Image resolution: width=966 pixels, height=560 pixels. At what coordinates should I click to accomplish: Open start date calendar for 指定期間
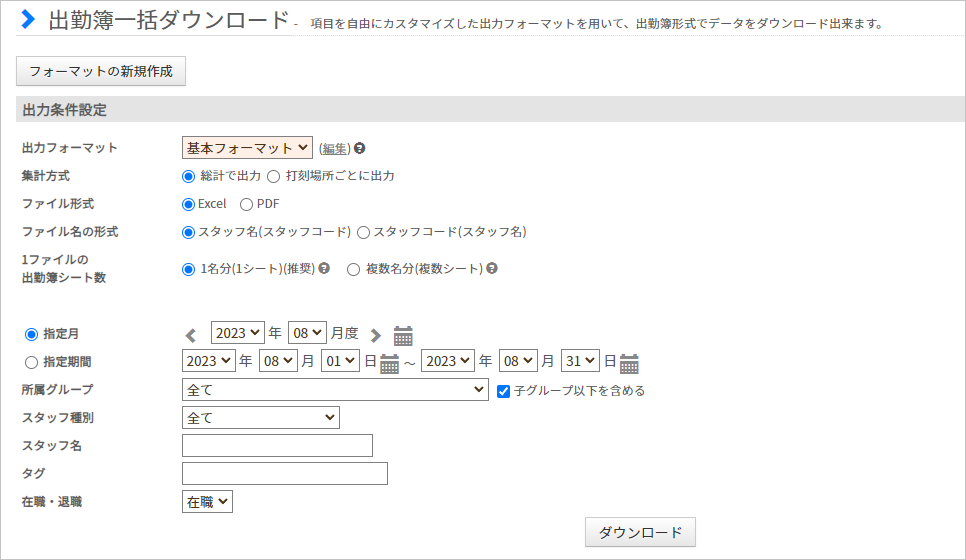coord(389,363)
